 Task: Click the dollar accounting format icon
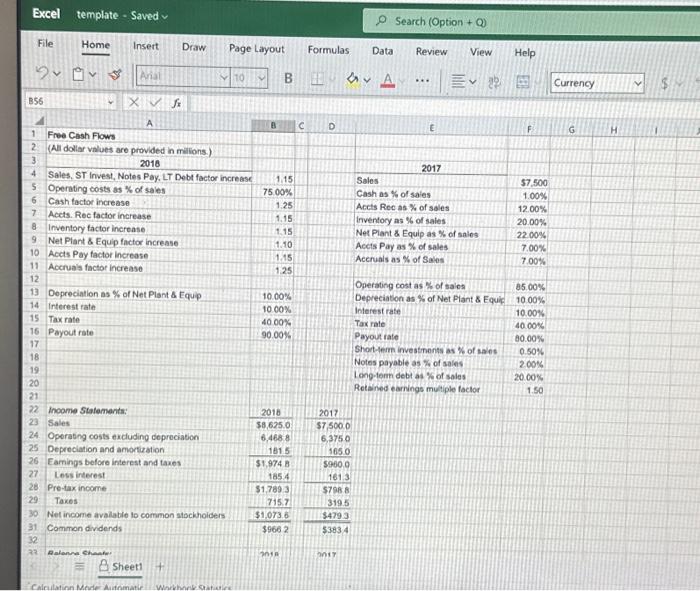[665, 83]
